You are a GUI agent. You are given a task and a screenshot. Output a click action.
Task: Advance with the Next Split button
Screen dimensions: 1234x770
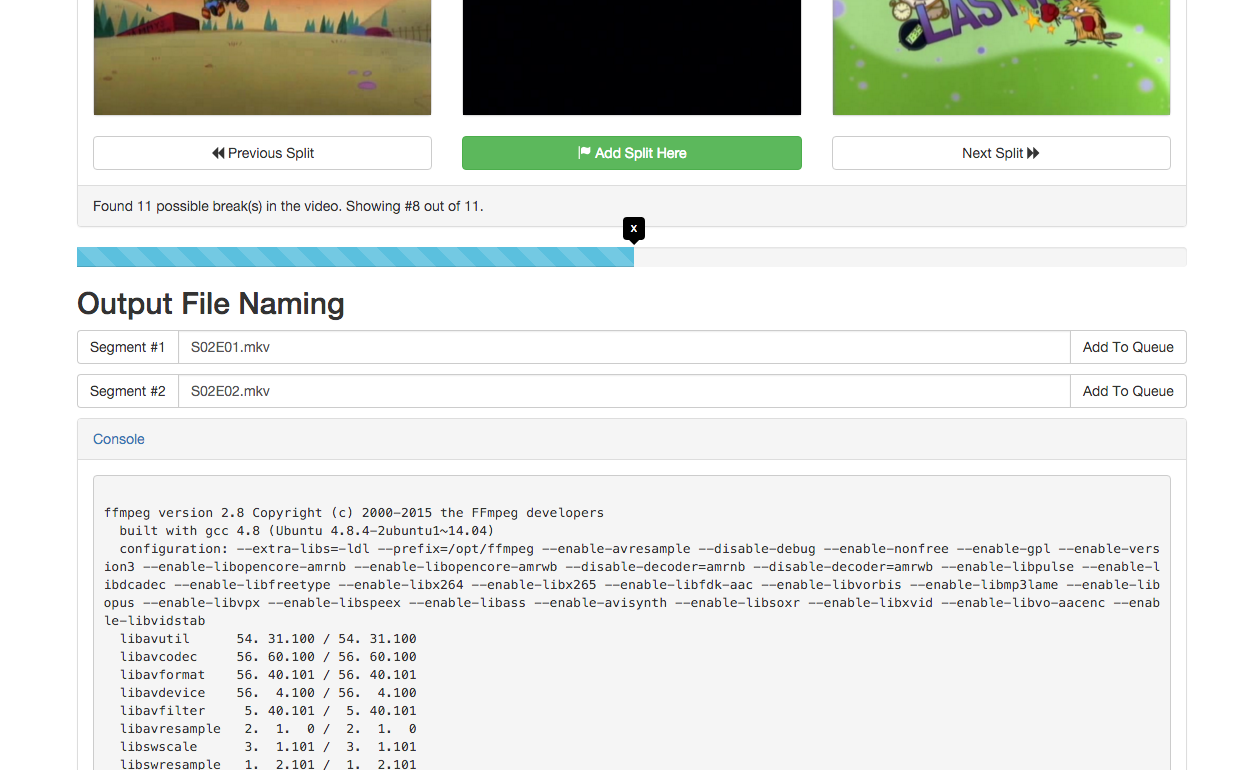coord(1001,152)
